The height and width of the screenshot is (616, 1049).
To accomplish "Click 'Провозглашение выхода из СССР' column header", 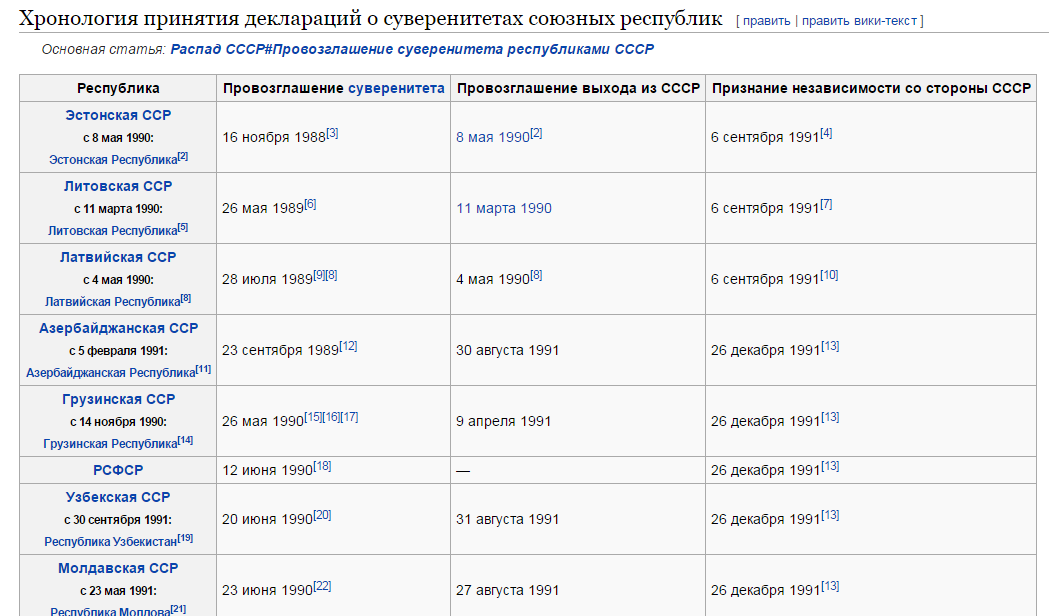I will click(578, 88).
